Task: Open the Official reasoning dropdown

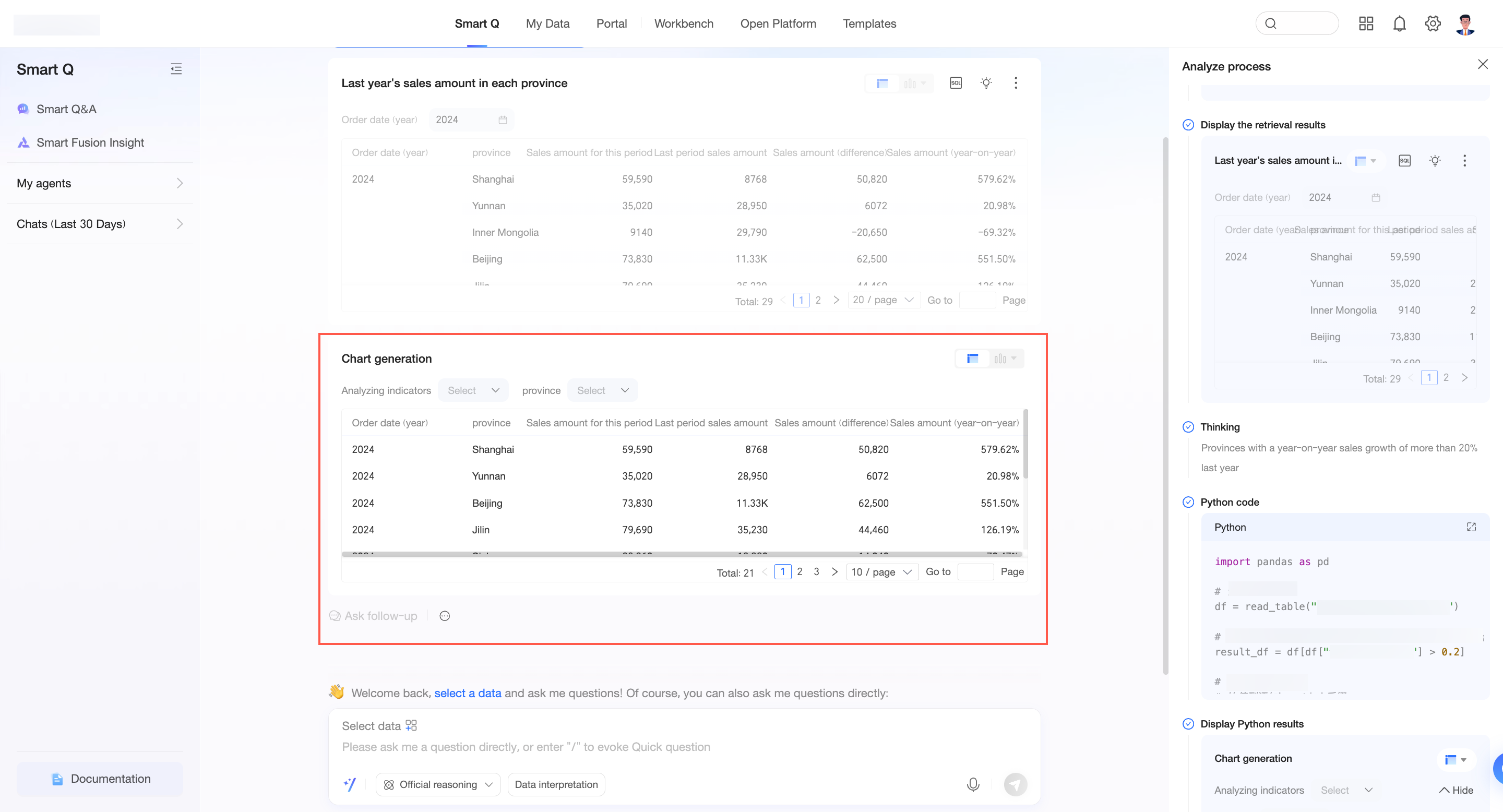Action: [438, 784]
